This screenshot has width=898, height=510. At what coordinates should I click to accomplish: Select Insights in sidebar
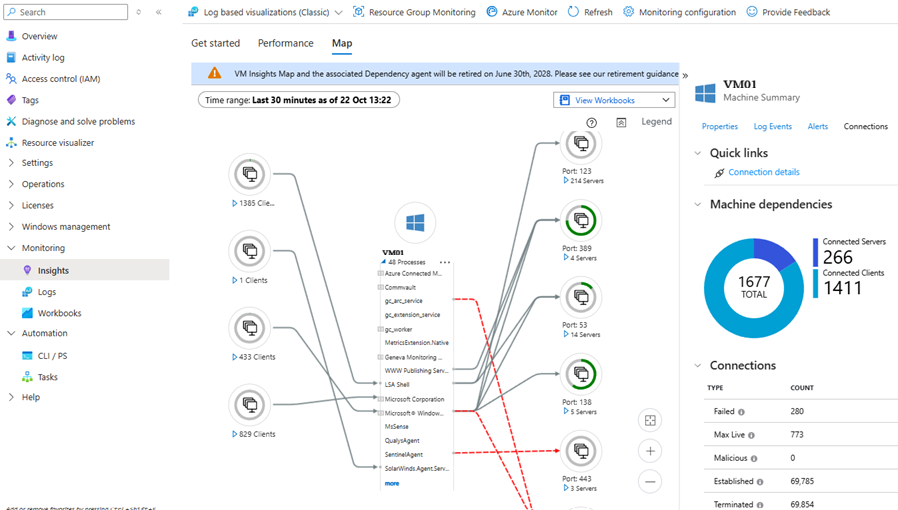(85, 270)
